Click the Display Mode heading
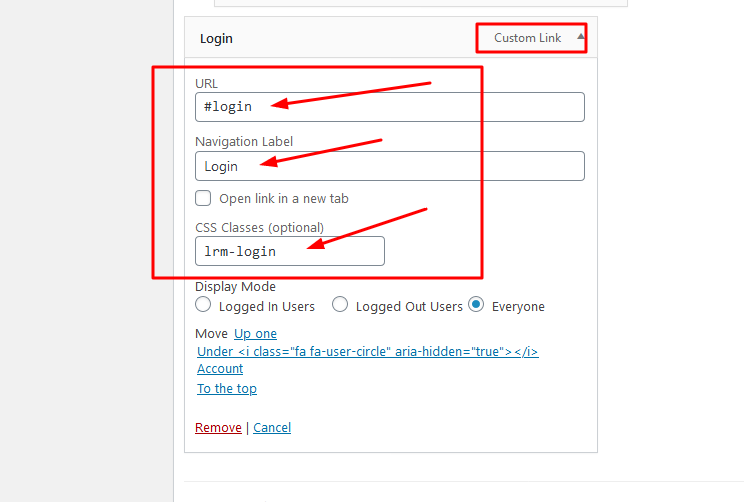Image resolution: width=744 pixels, height=502 pixels. click(x=235, y=287)
